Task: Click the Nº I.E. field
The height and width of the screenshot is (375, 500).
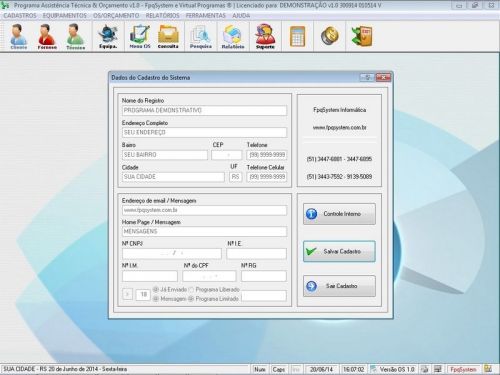Action: [x=257, y=254]
